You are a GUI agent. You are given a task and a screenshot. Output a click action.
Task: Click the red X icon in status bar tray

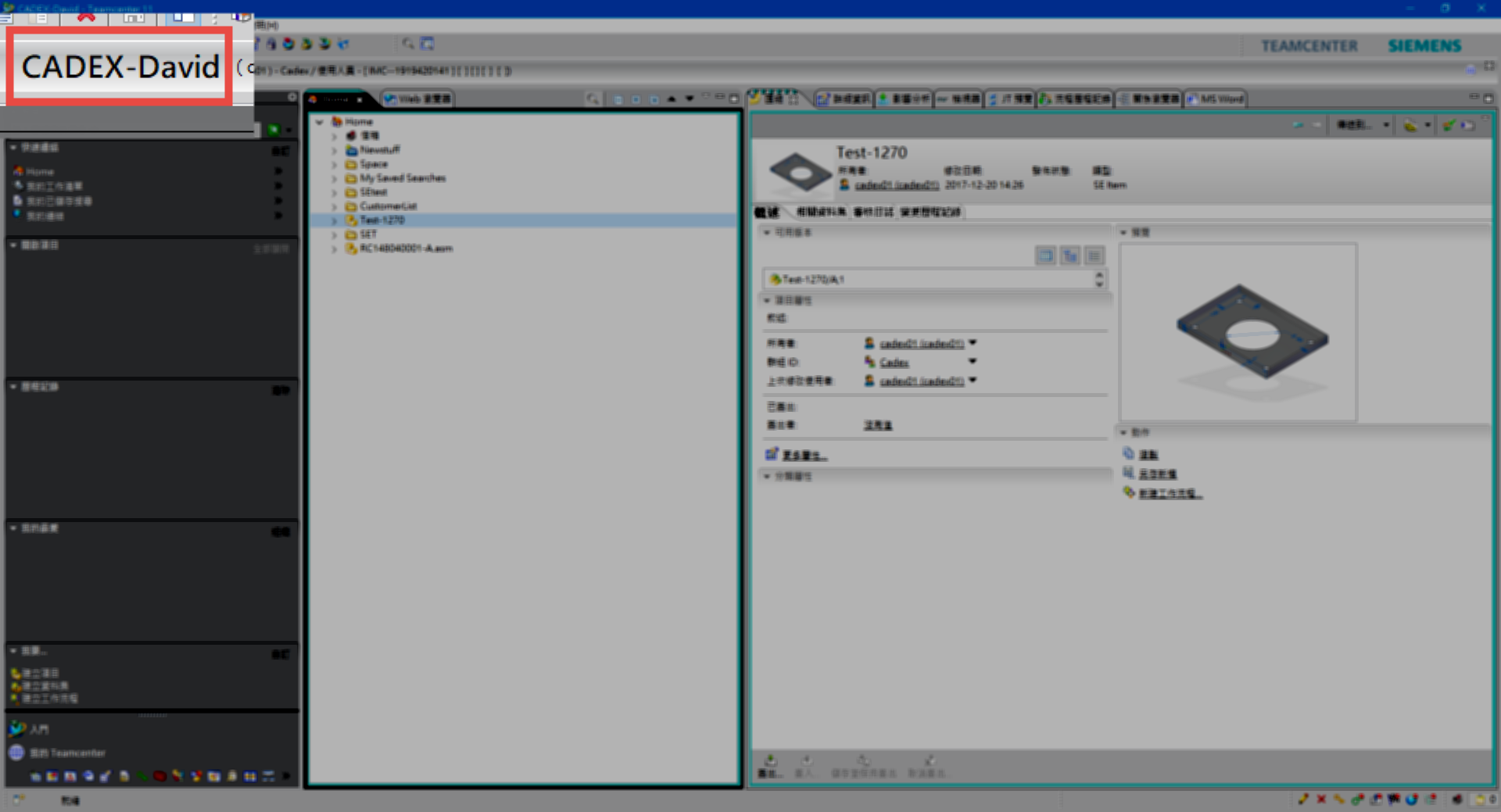click(1321, 799)
